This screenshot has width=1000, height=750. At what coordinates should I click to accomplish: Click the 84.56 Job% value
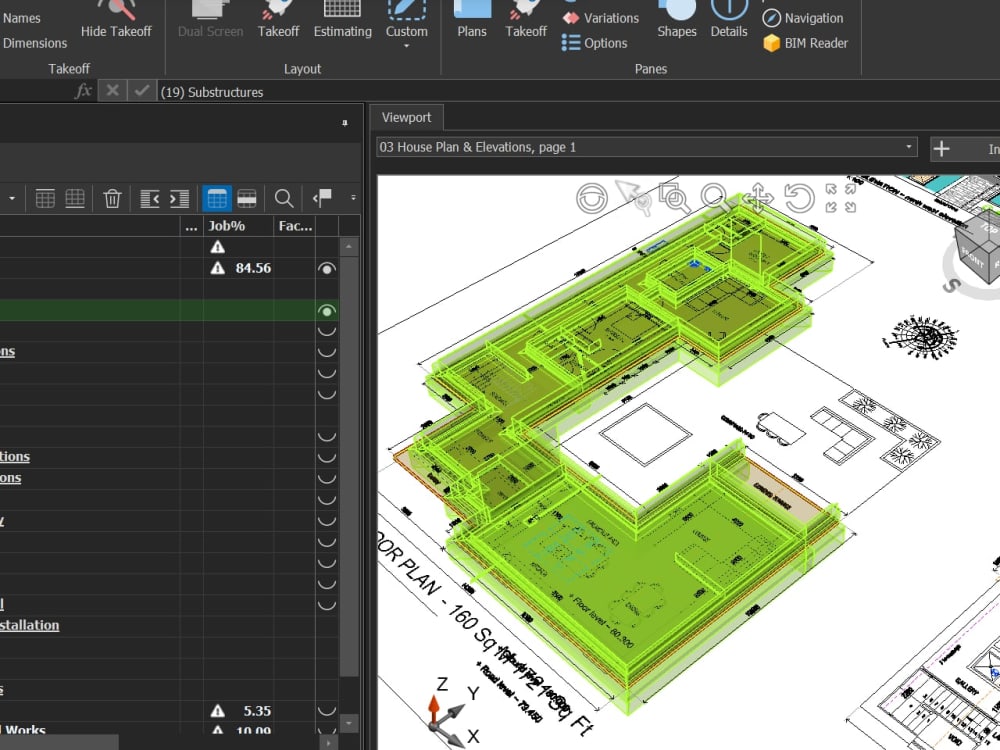pos(253,268)
